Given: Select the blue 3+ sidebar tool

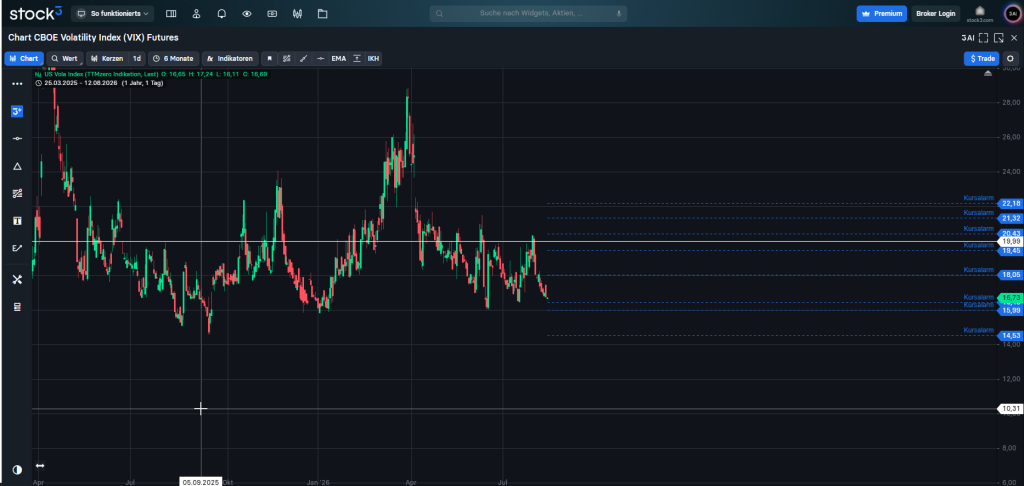Looking at the screenshot, I should (18, 112).
